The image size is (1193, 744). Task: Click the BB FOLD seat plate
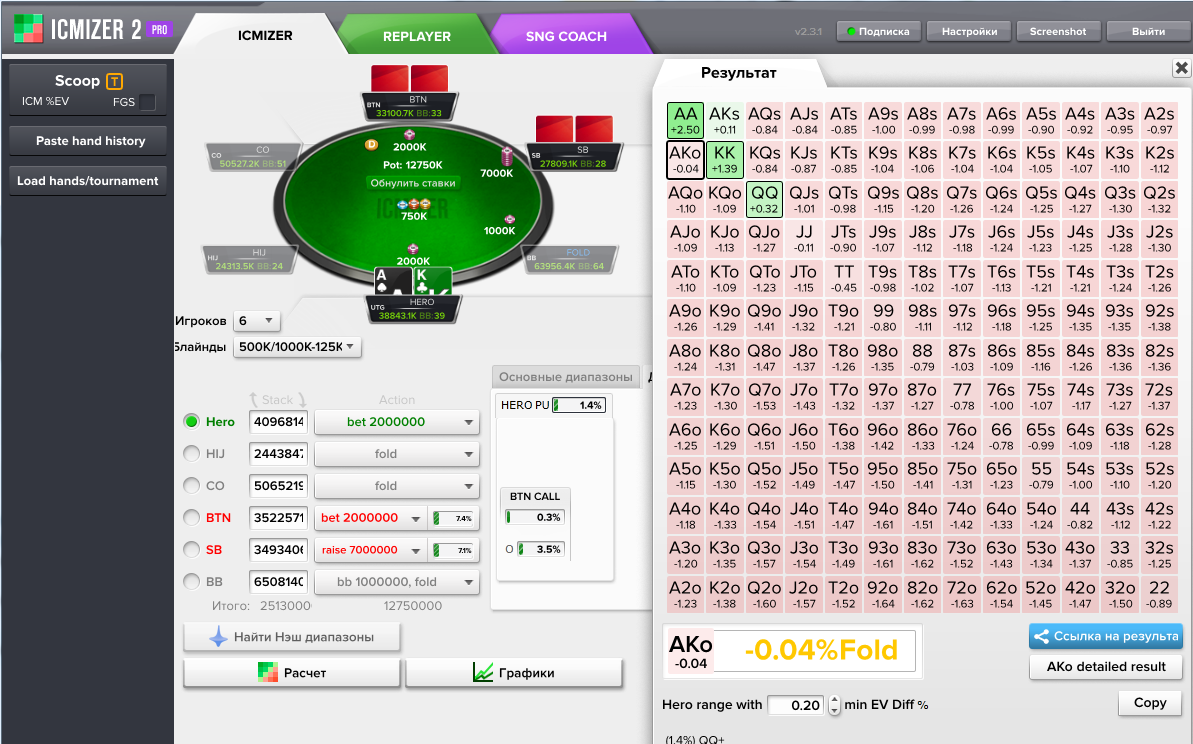click(570, 259)
